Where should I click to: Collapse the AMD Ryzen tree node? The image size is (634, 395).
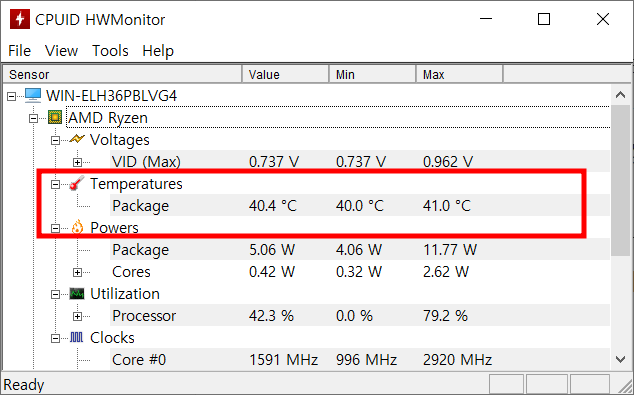[x=34, y=118]
